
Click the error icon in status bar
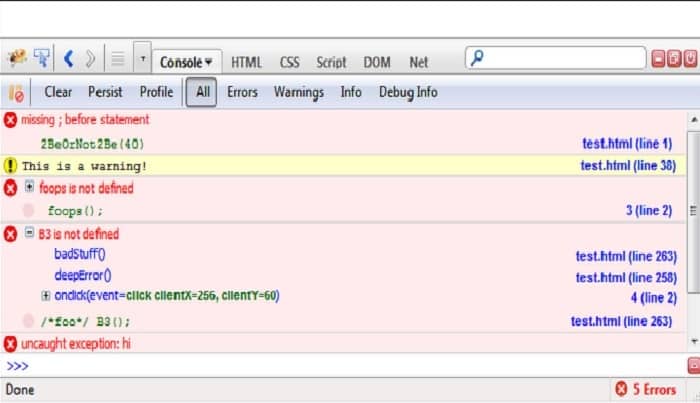pos(621,390)
